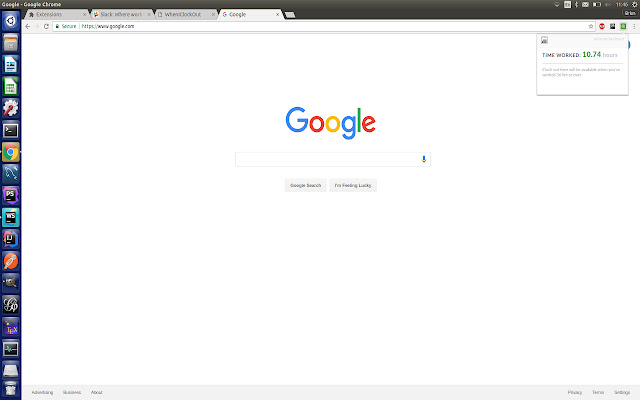Launch IntelliJ IDEA from the dock
Image resolution: width=640 pixels, height=400 pixels.
tap(11, 240)
